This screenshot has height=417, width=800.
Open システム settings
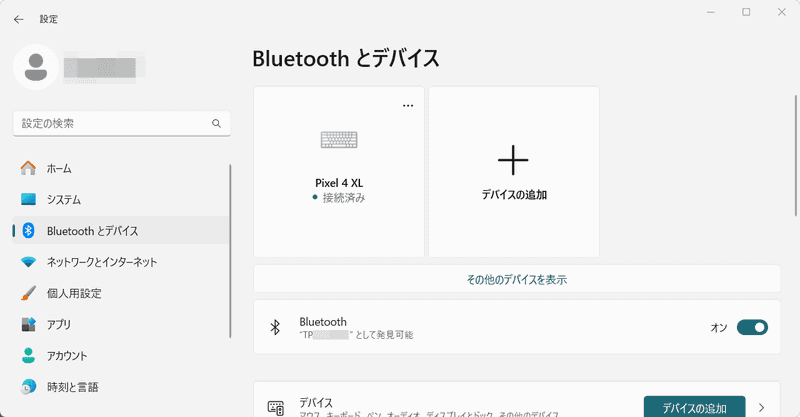click(121, 199)
